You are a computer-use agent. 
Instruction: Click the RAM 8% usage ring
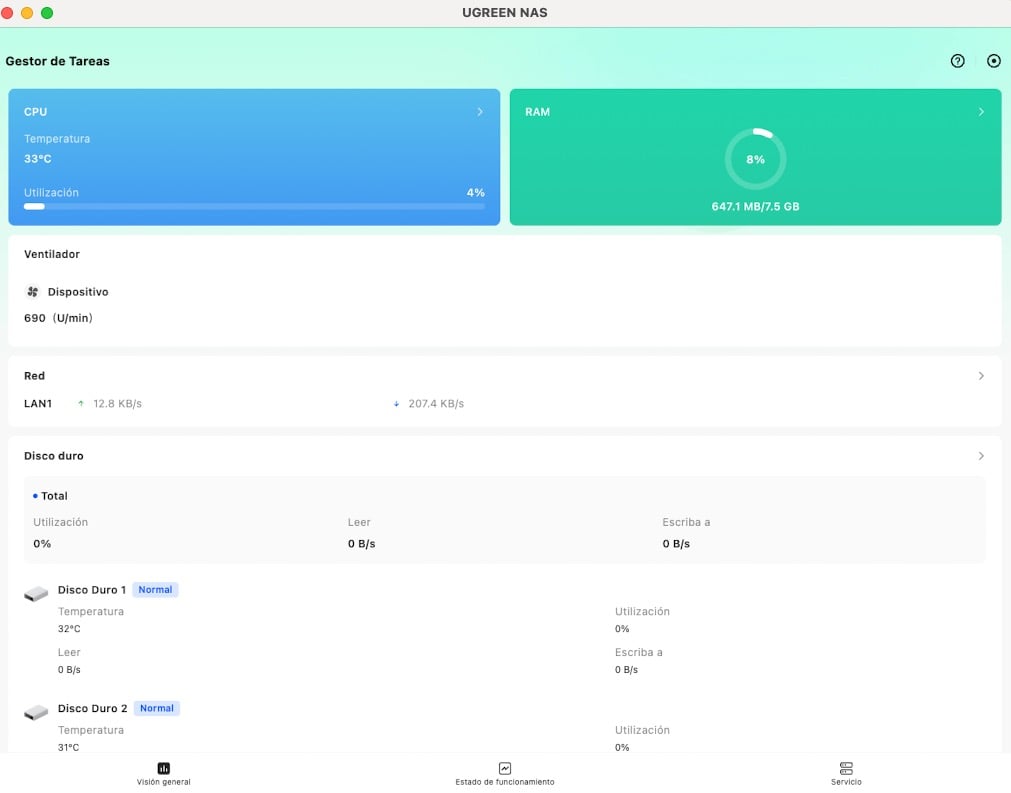(x=755, y=159)
